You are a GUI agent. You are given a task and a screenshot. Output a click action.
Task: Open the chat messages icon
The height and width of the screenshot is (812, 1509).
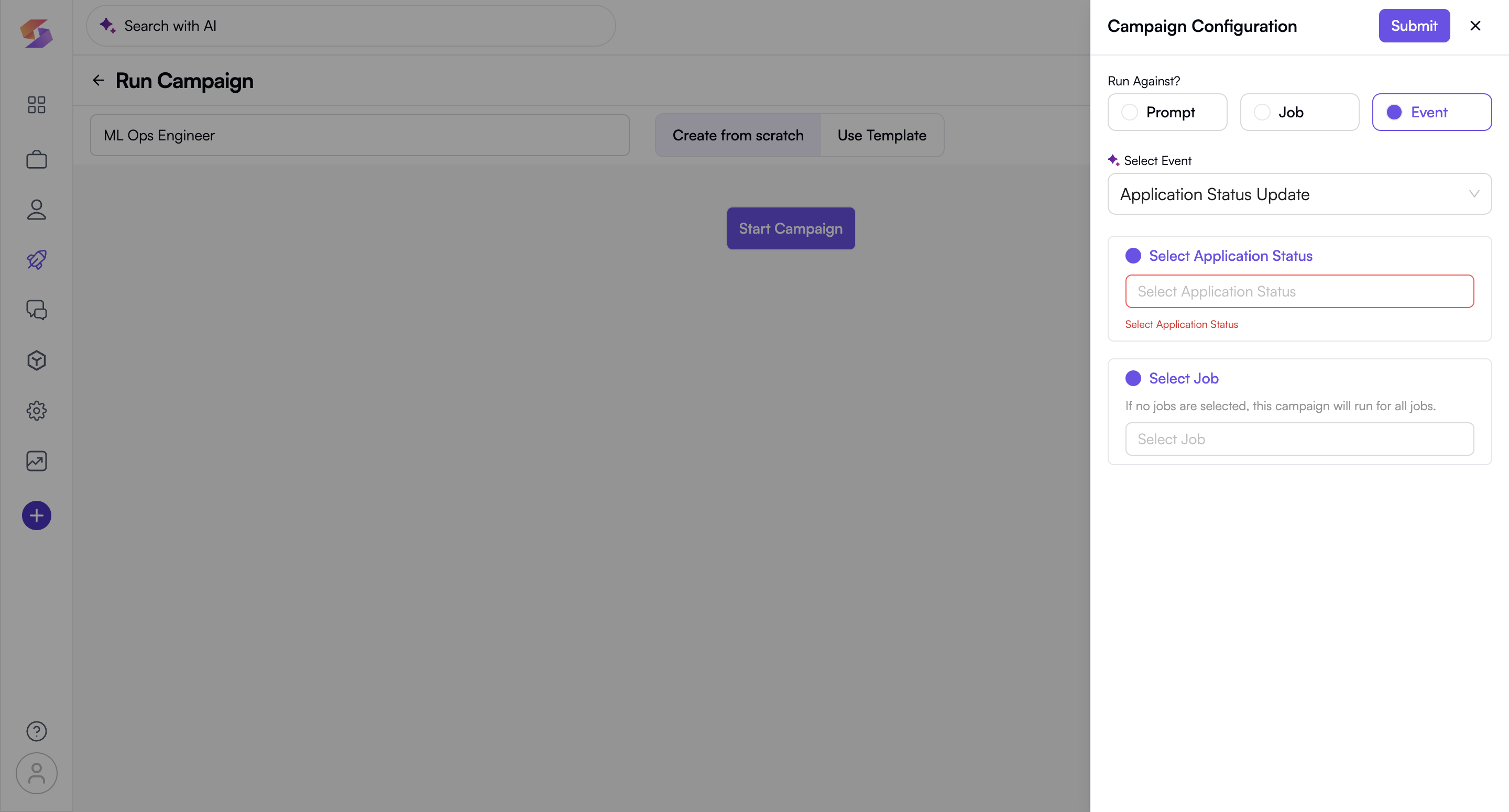coord(36,310)
